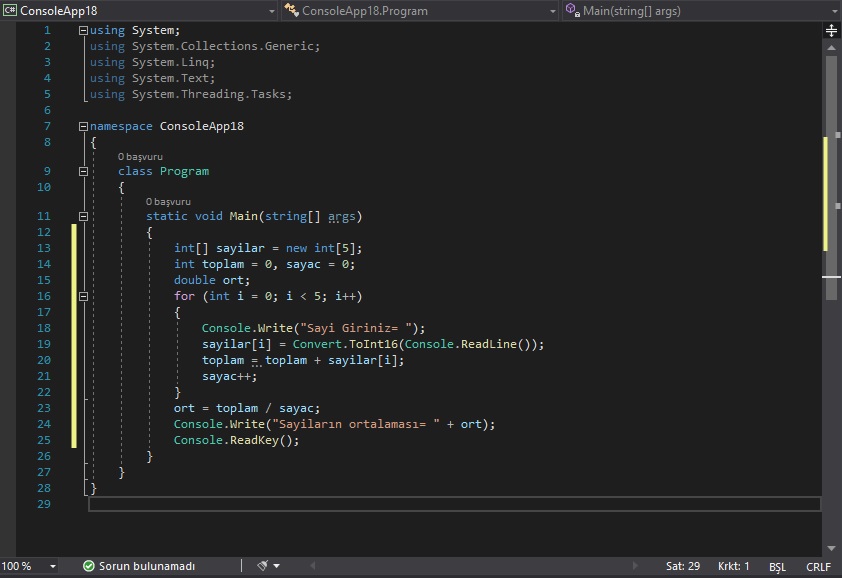Click the method icon beside Main(string[] args)
842x578 pixels.
(x=573, y=10)
